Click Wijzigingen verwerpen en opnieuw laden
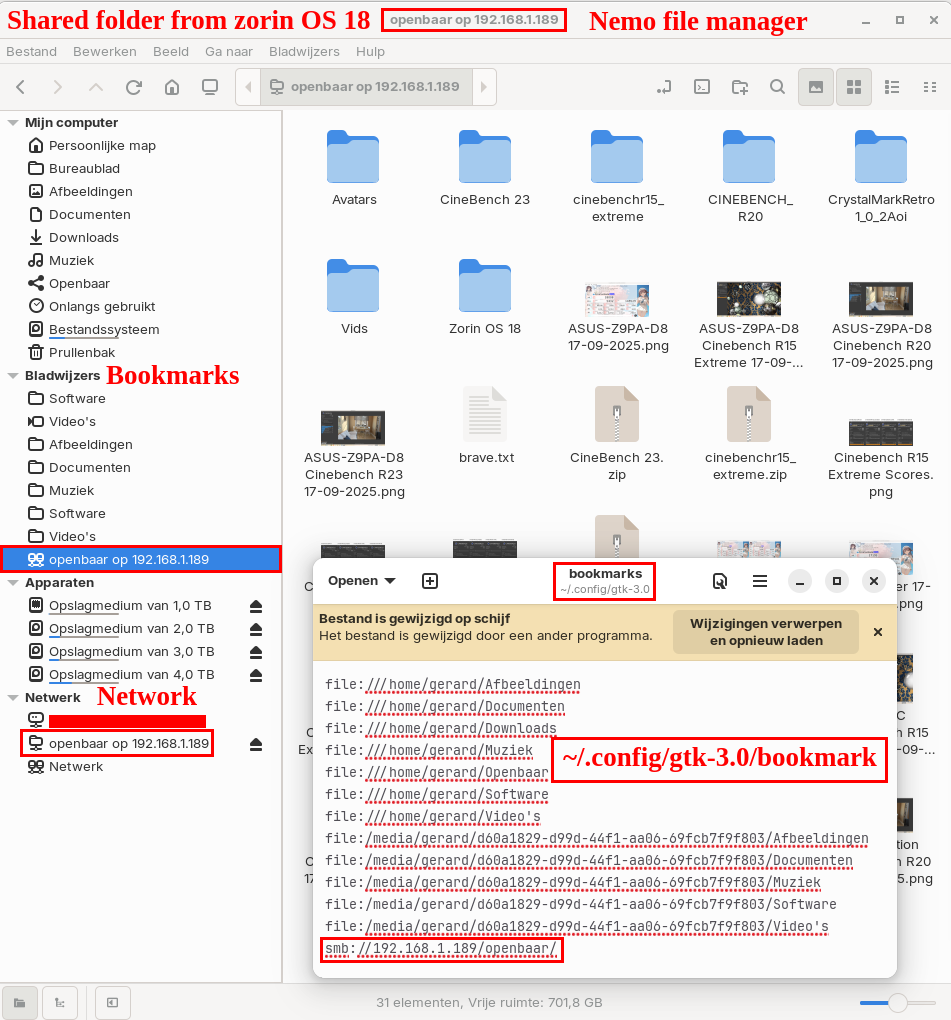 click(x=766, y=632)
